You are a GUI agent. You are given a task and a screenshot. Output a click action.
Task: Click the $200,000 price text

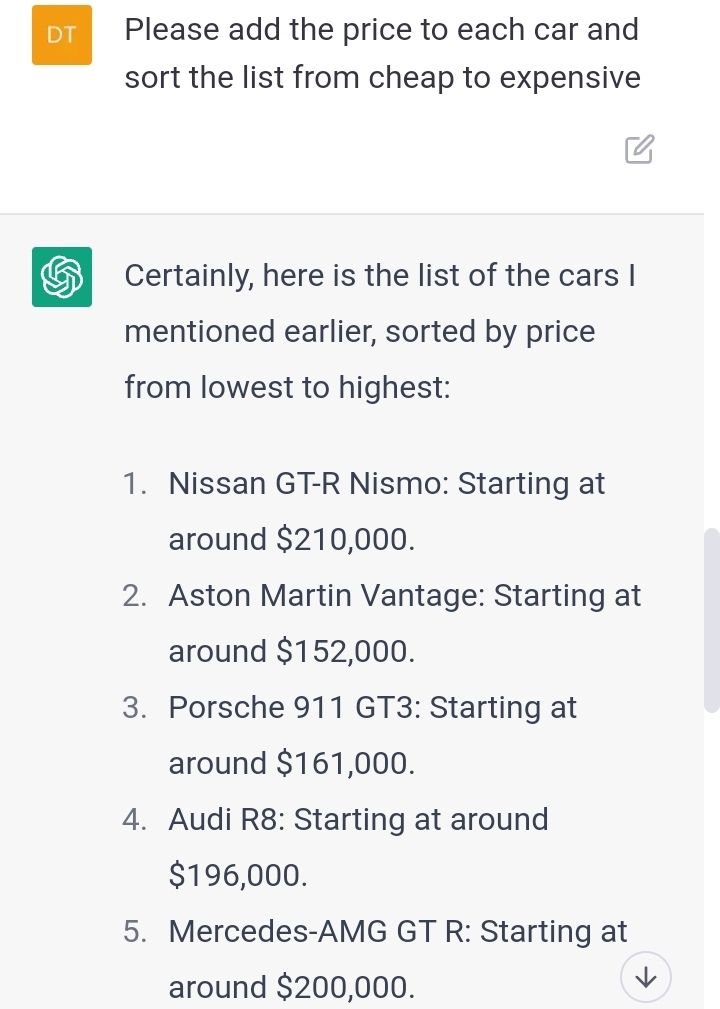click(344, 988)
